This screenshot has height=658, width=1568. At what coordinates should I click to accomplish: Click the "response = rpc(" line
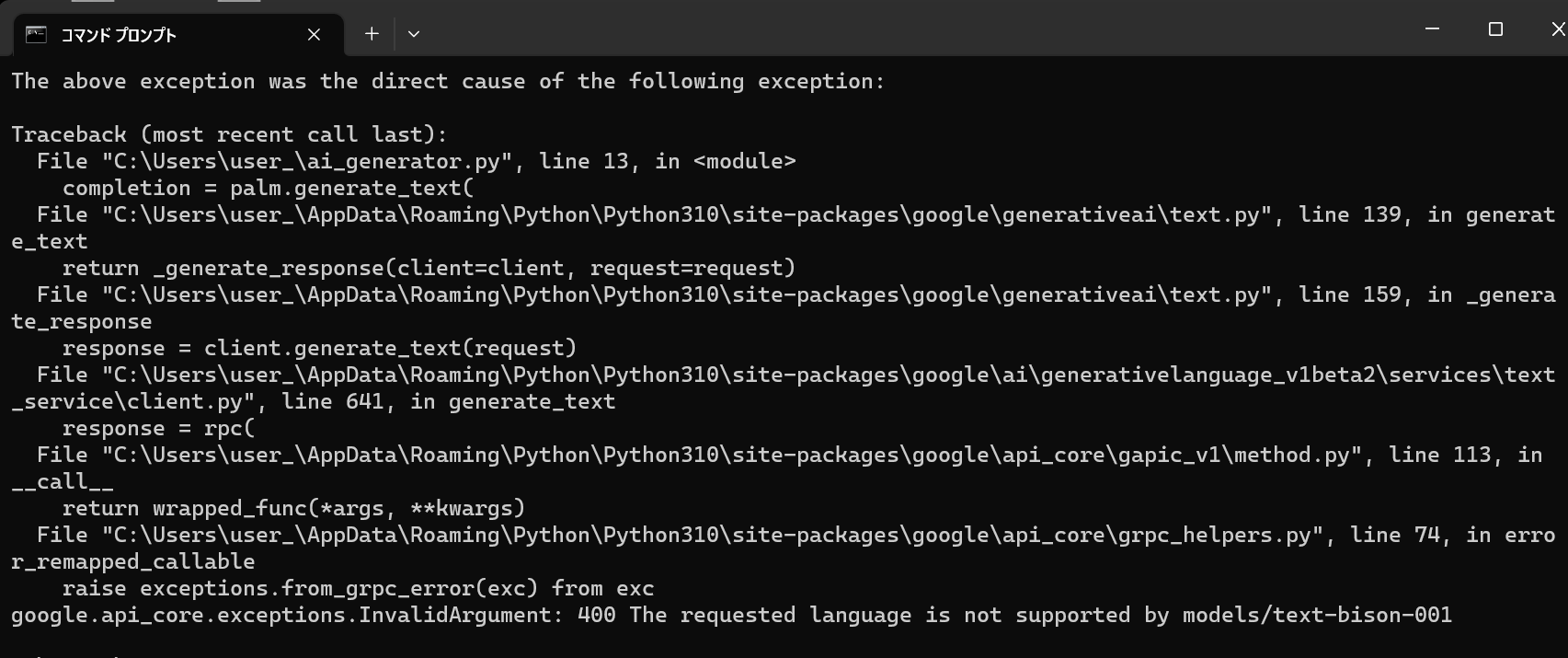coord(158,428)
